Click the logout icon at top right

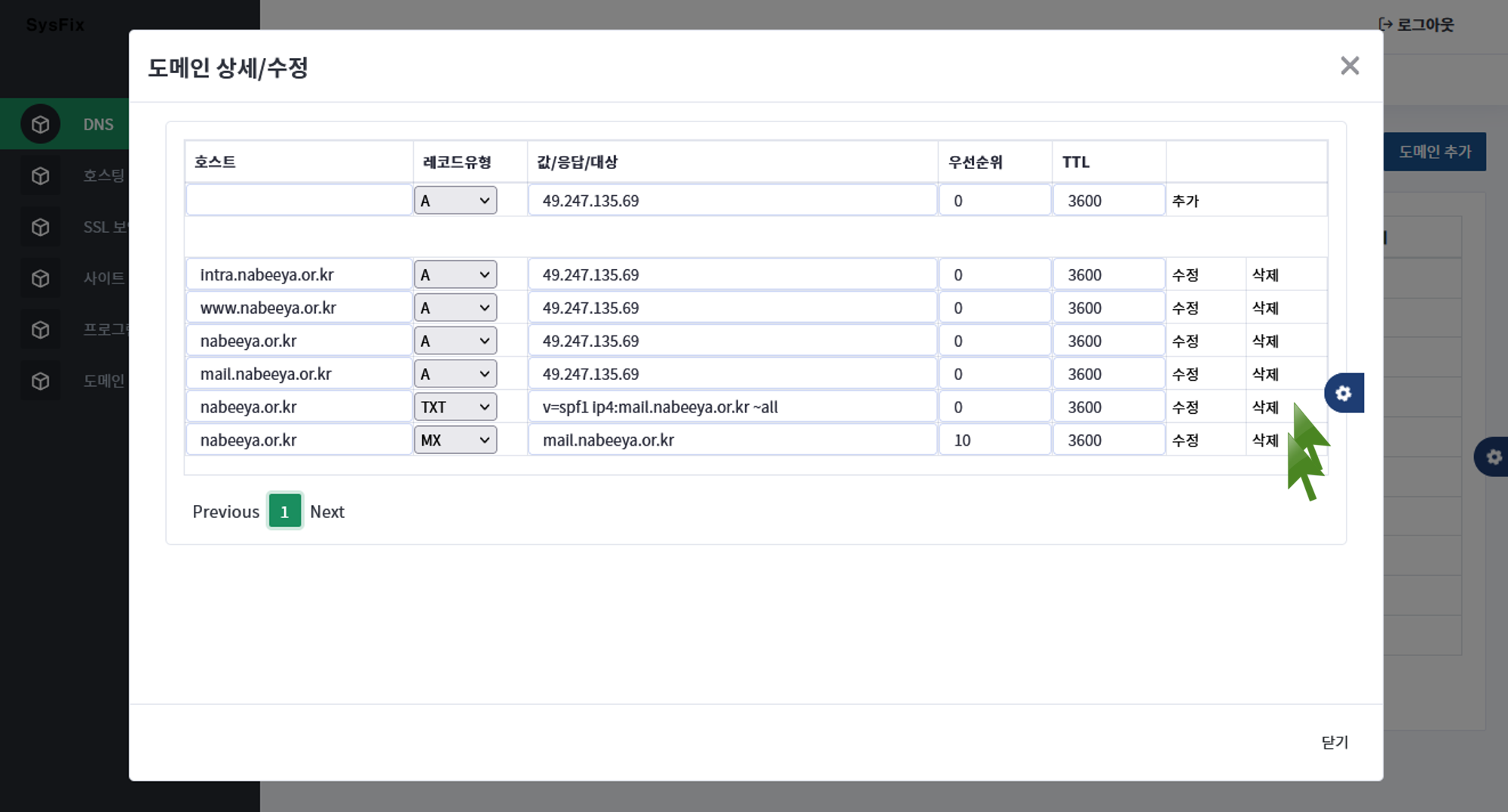coord(1385,24)
